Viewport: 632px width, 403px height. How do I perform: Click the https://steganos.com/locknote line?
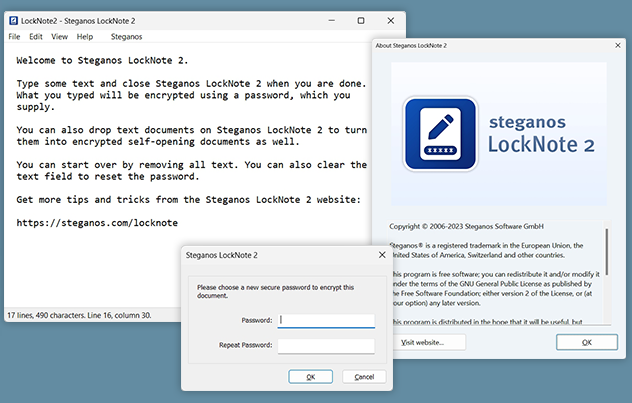[97, 223]
